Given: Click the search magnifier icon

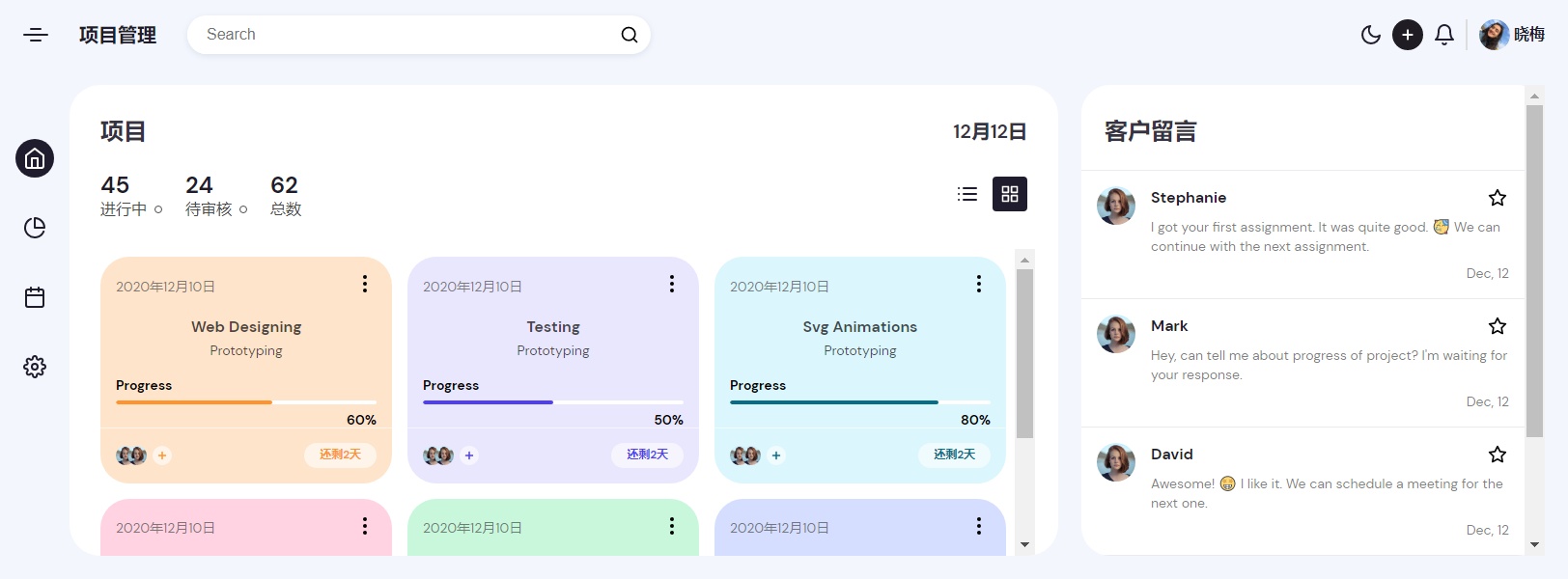Looking at the screenshot, I should [x=630, y=35].
